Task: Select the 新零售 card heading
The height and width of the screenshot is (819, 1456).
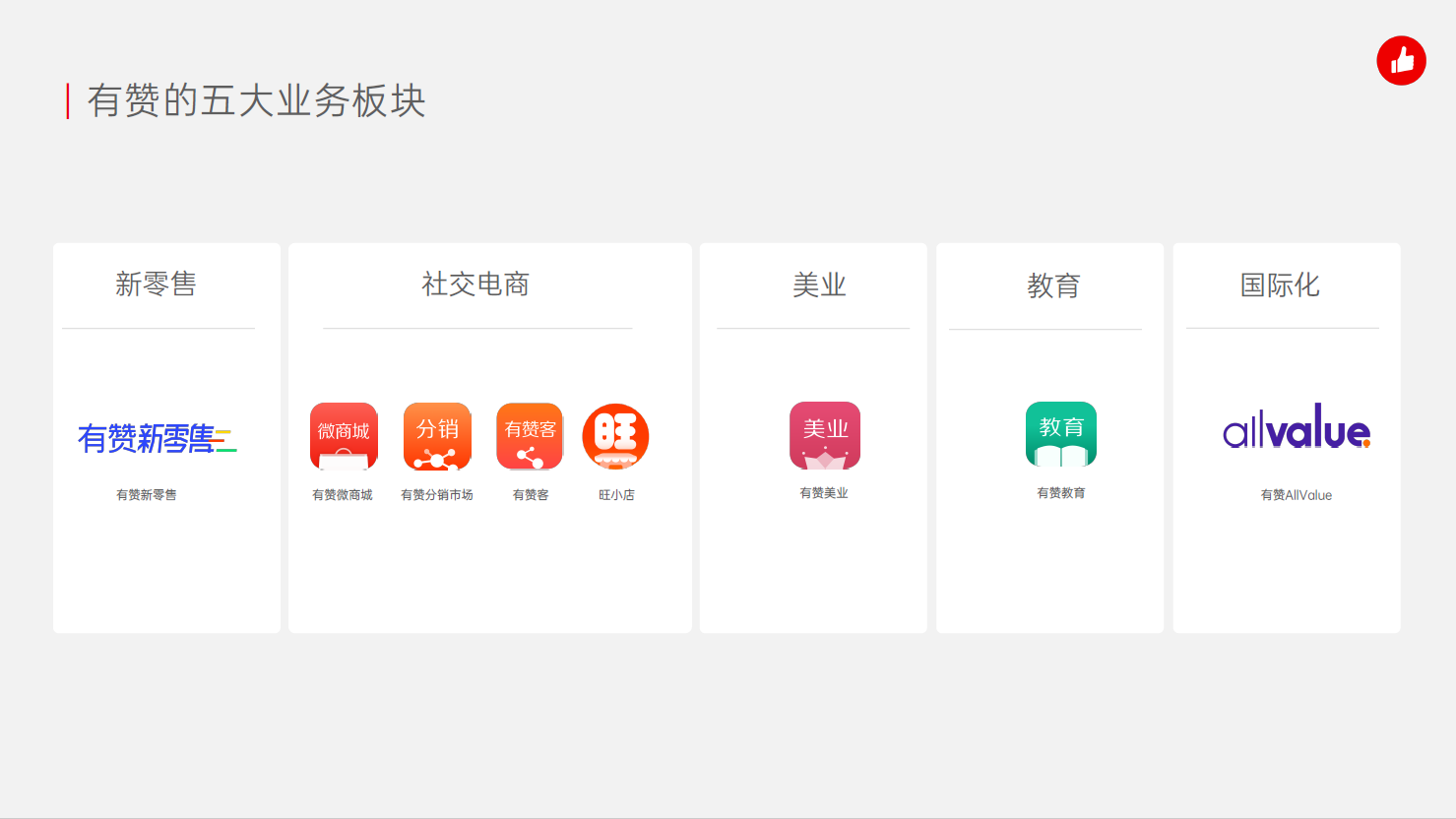Action: click(156, 284)
